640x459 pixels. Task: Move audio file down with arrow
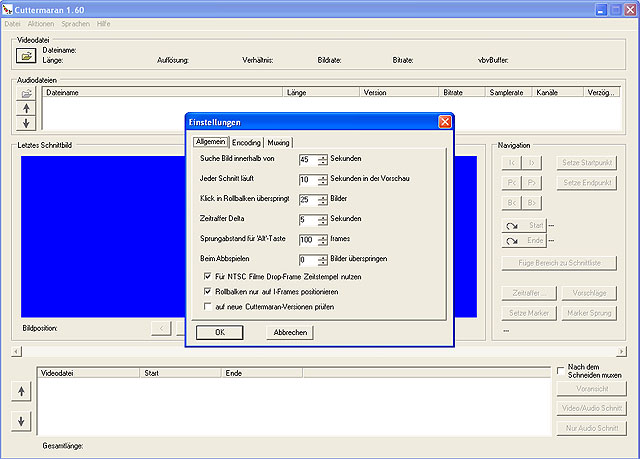click(x=26, y=123)
